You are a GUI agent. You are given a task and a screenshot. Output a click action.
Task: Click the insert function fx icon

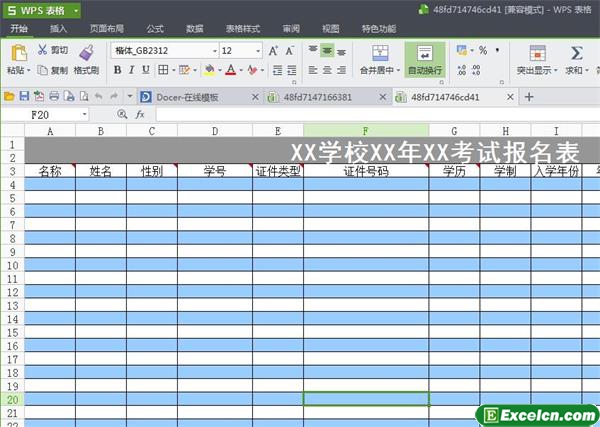point(140,114)
